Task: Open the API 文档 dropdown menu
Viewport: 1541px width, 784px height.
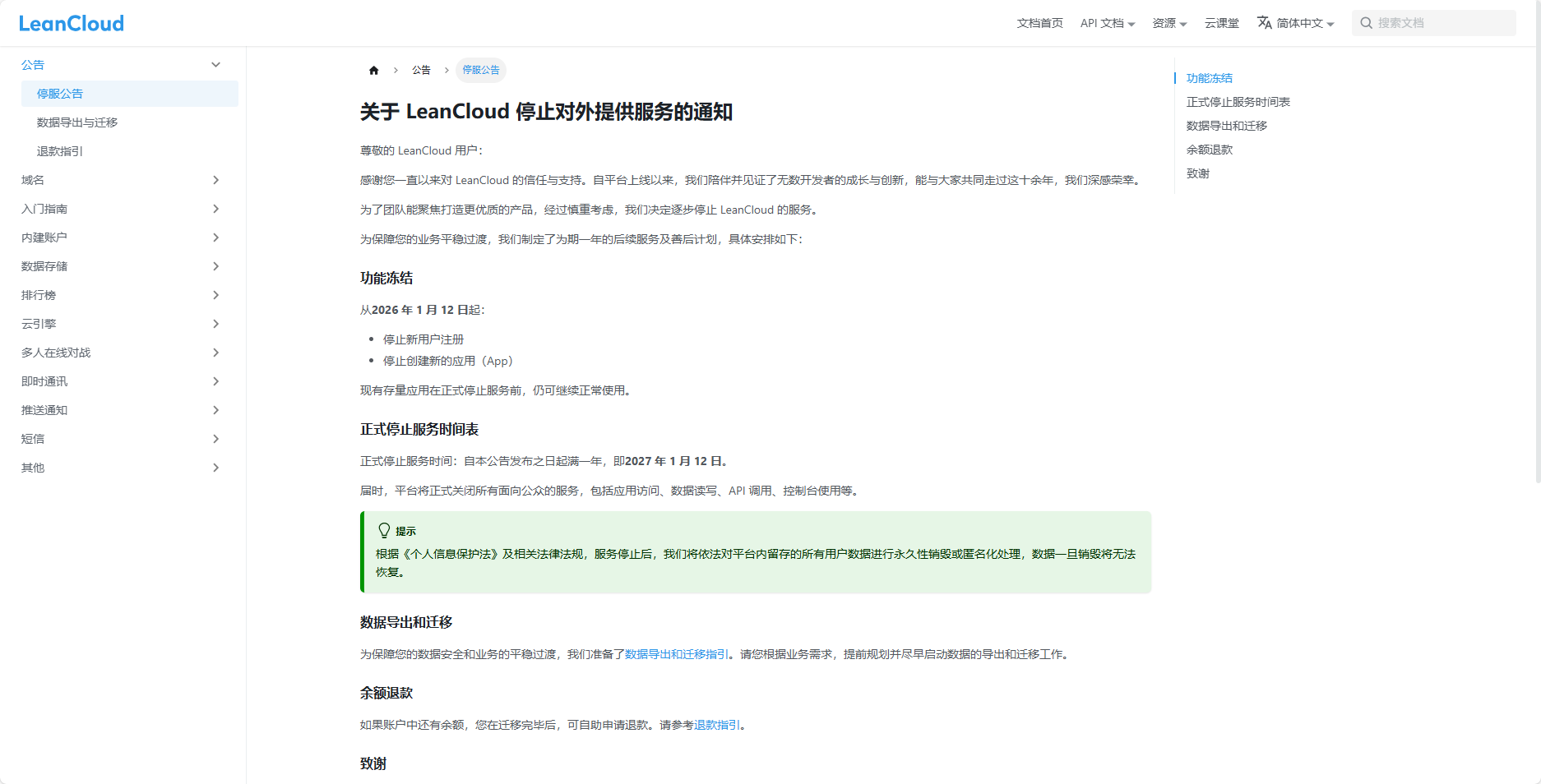Action: [1107, 23]
